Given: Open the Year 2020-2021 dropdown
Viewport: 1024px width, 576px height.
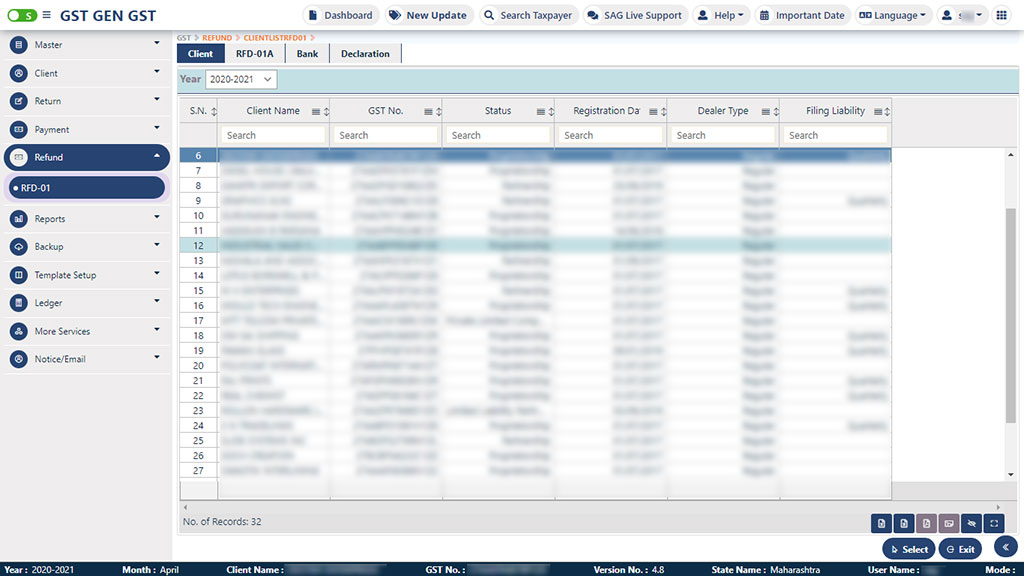Looking at the screenshot, I should (x=240, y=79).
